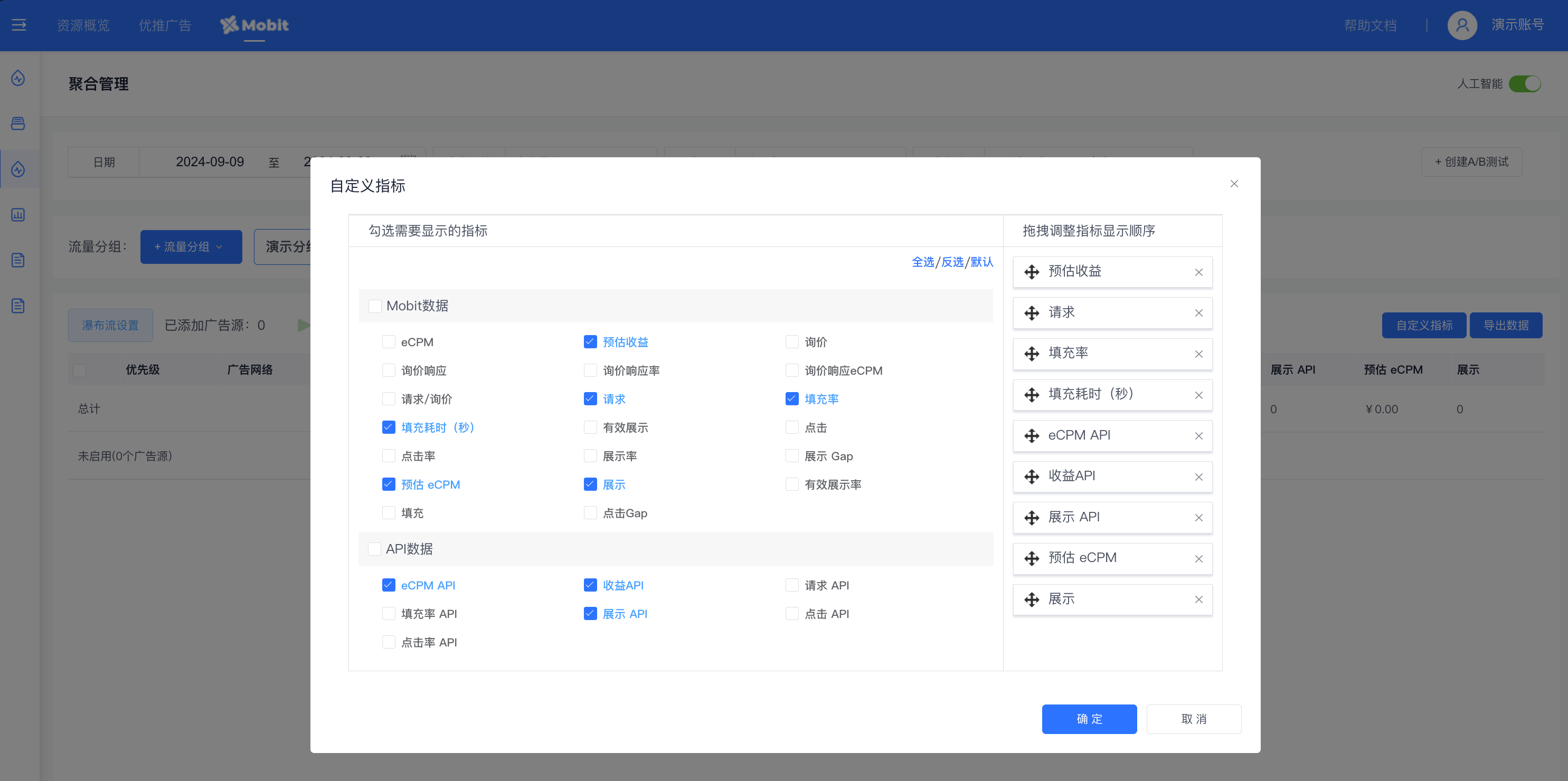Image resolution: width=1568 pixels, height=781 pixels.
Task: Click 默认 link
Action: pos(982,262)
